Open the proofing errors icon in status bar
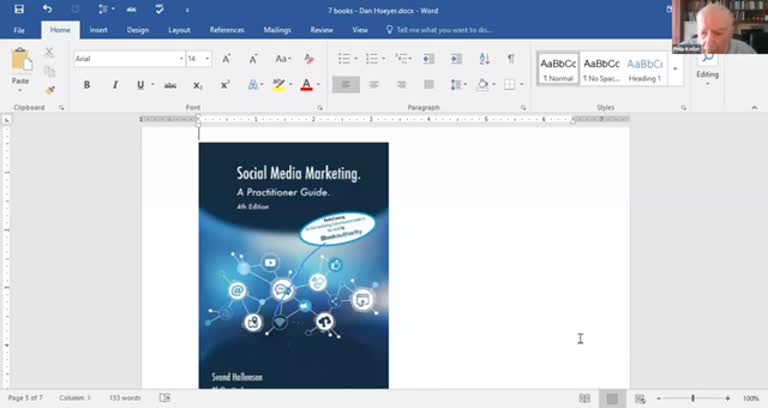 click(165, 398)
